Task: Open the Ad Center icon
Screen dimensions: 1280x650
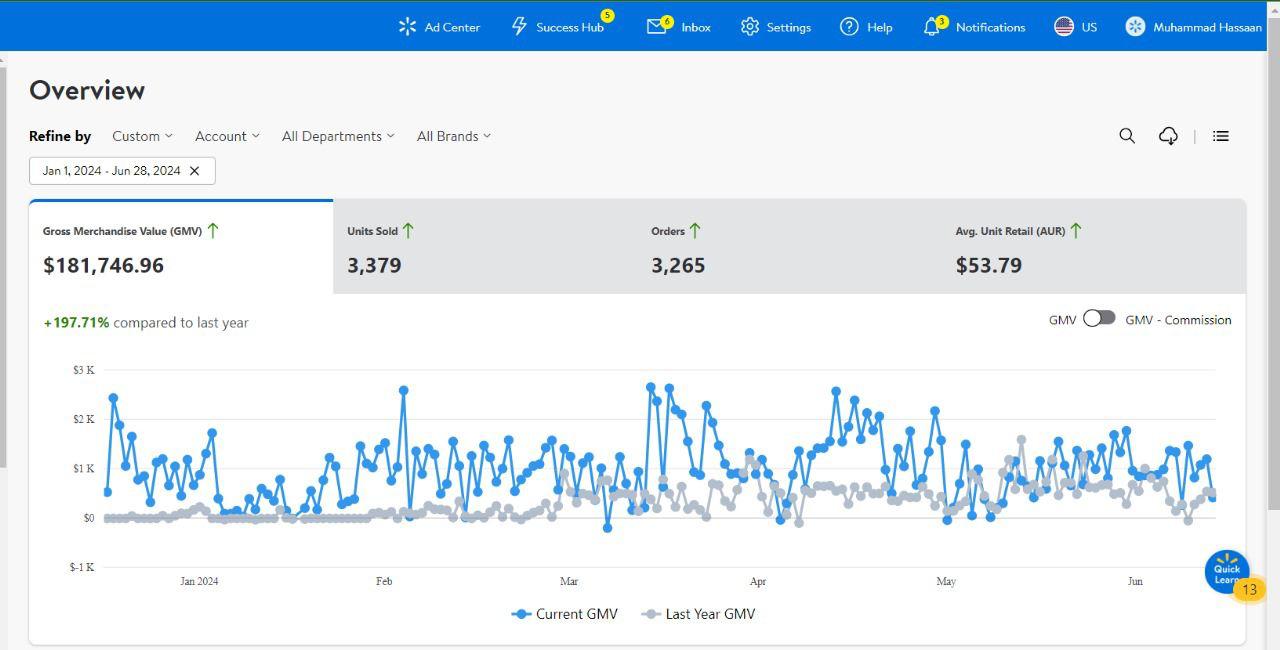Action: coord(407,27)
